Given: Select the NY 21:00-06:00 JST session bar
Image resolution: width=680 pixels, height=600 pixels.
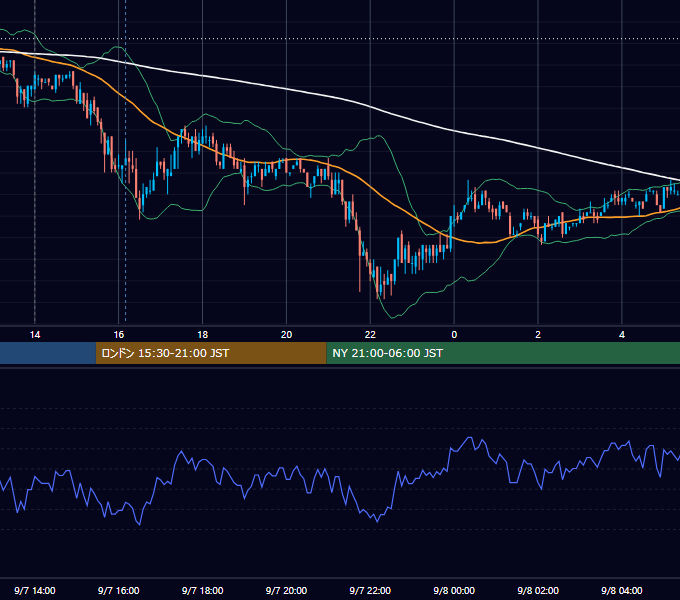Looking at the screenshot, I should (x=503, y=353).
